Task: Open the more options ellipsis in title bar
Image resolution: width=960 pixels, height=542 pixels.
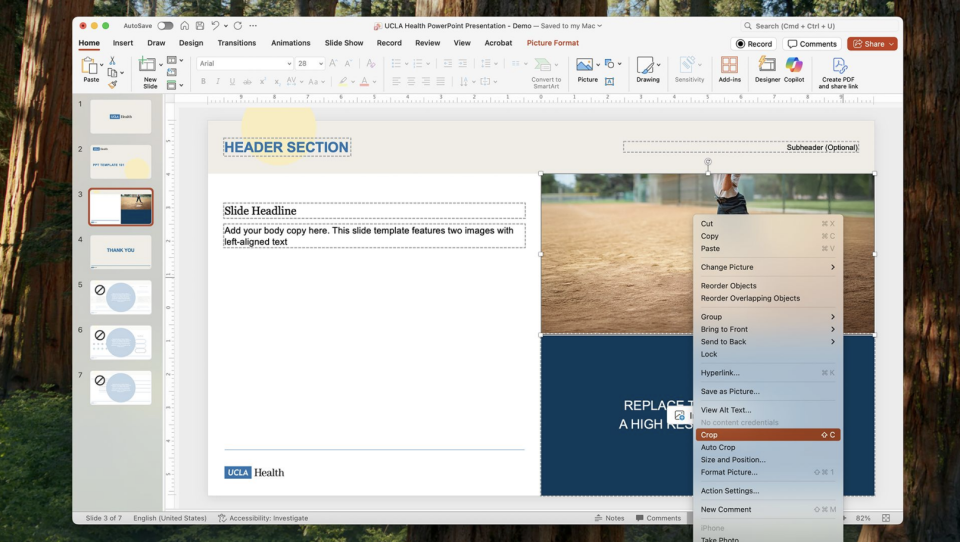Action: coord(253,26)
